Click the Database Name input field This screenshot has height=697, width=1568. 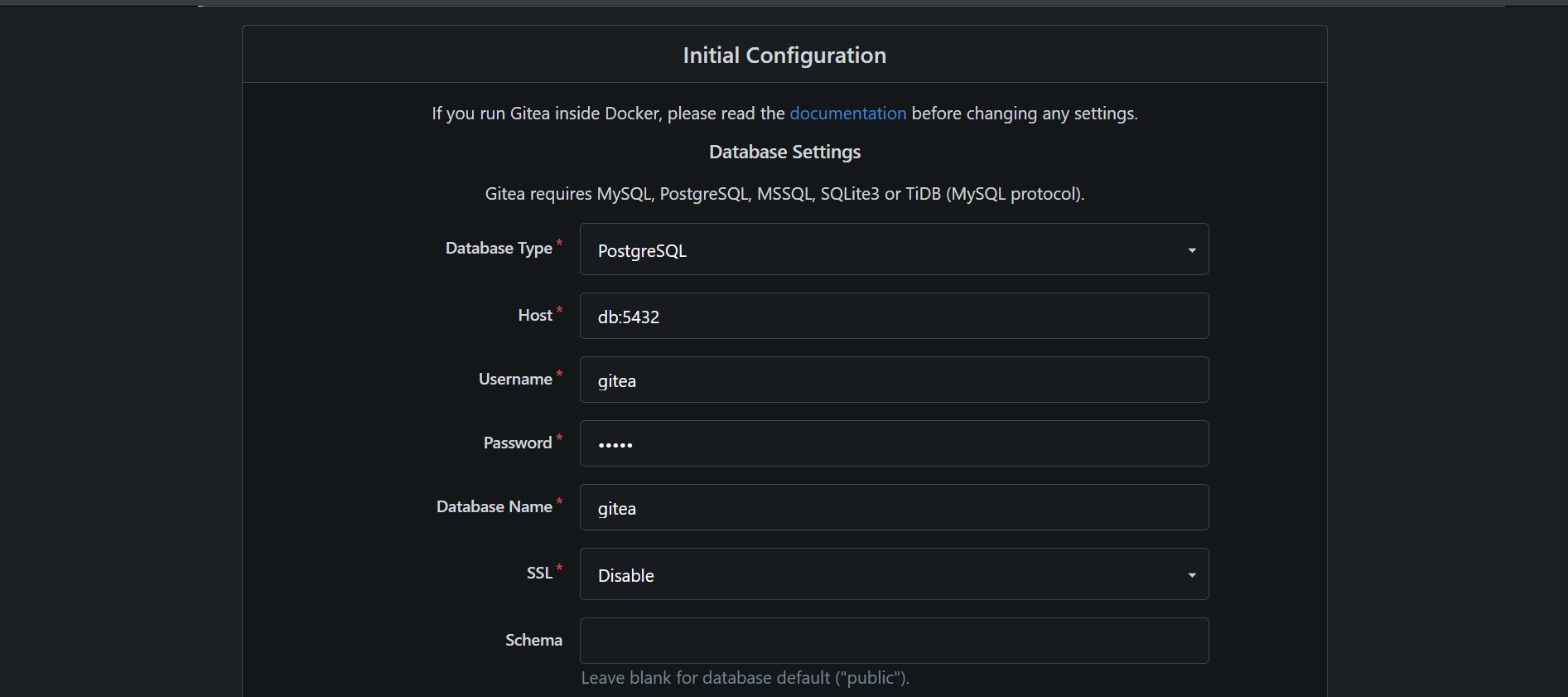point(893,507)
